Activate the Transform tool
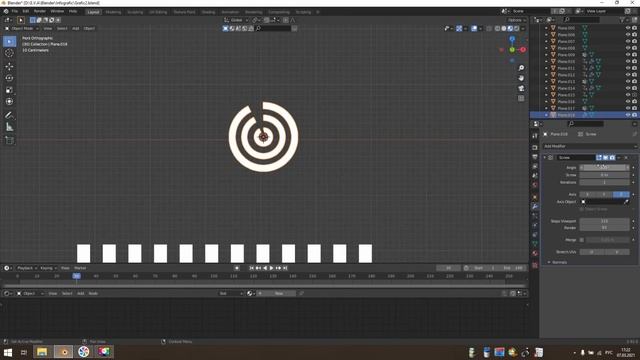The height and width of the screenshot is (360, 640). pyautogui.click(x=9, y=102)
